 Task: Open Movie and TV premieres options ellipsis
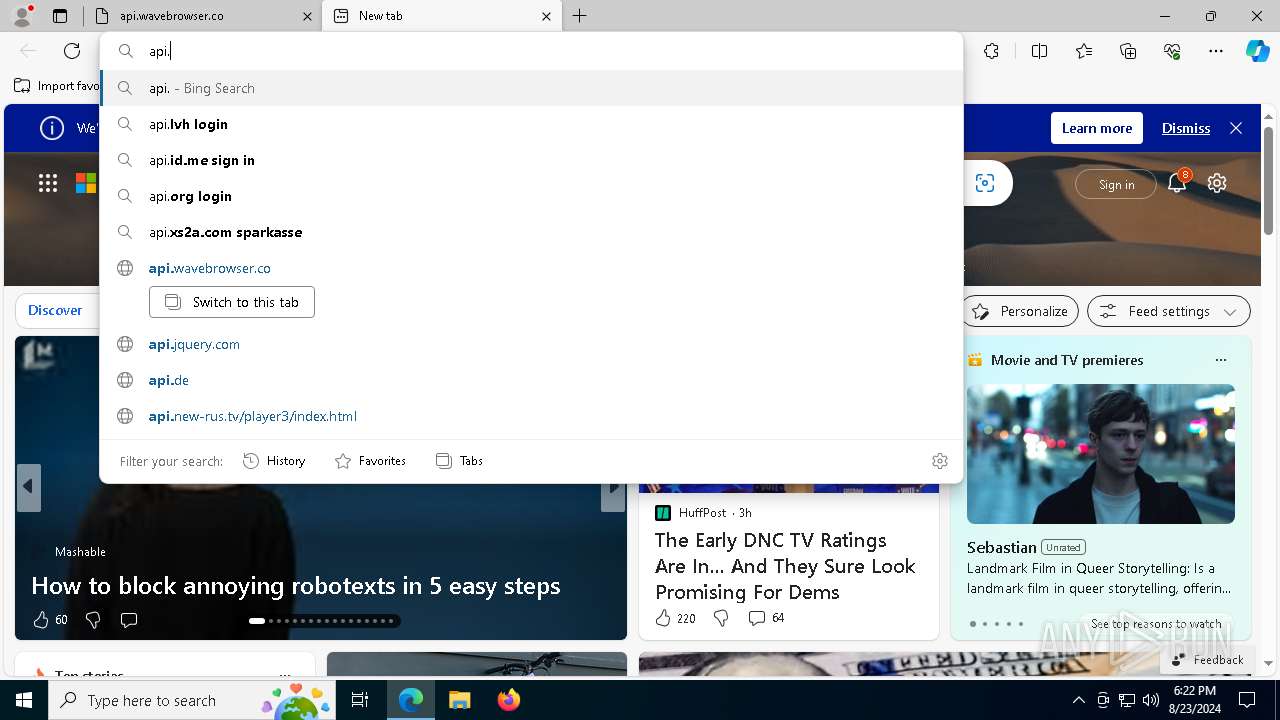point(1220,360)
